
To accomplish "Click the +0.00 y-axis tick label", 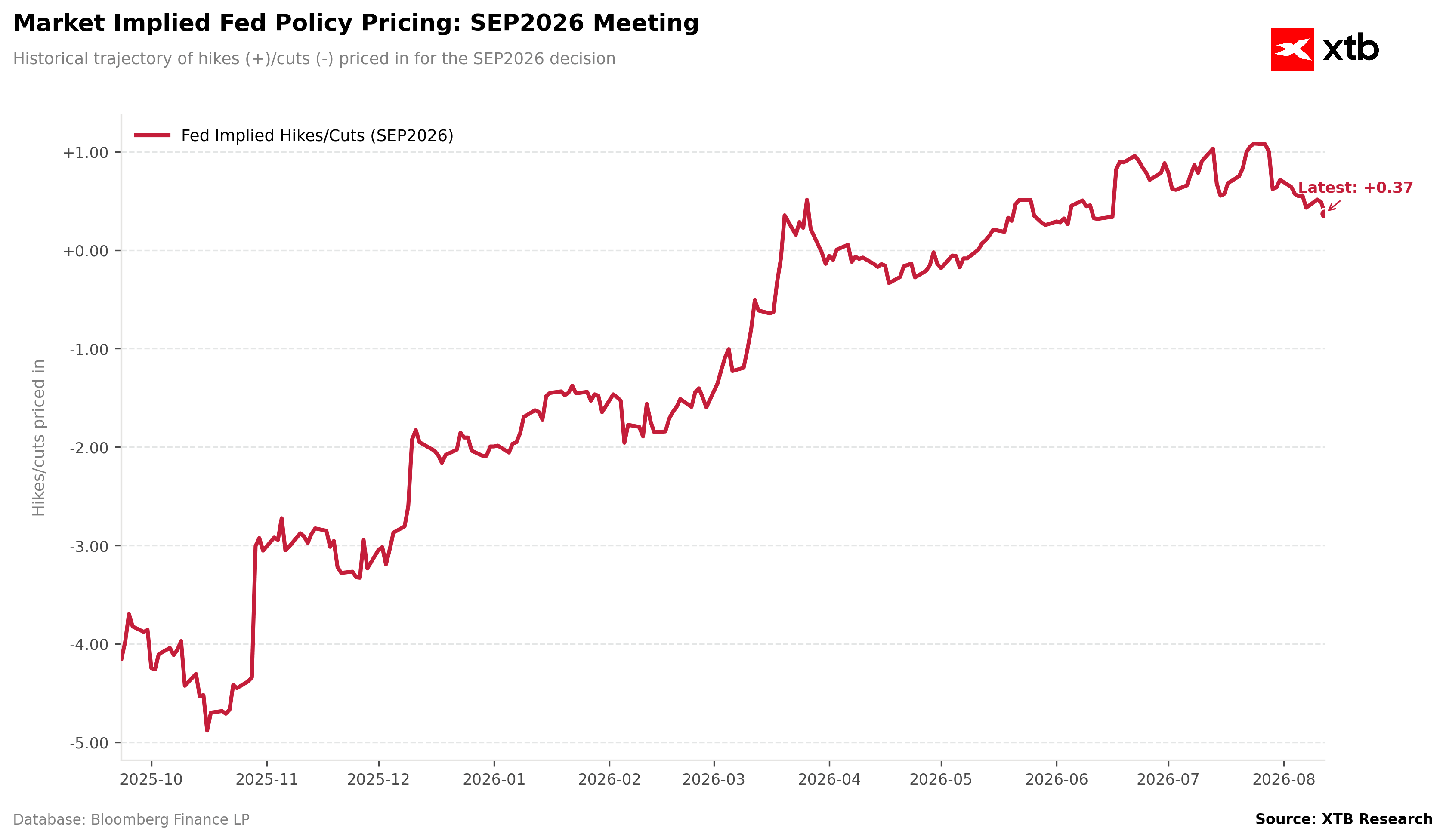I will pos(86,251).
